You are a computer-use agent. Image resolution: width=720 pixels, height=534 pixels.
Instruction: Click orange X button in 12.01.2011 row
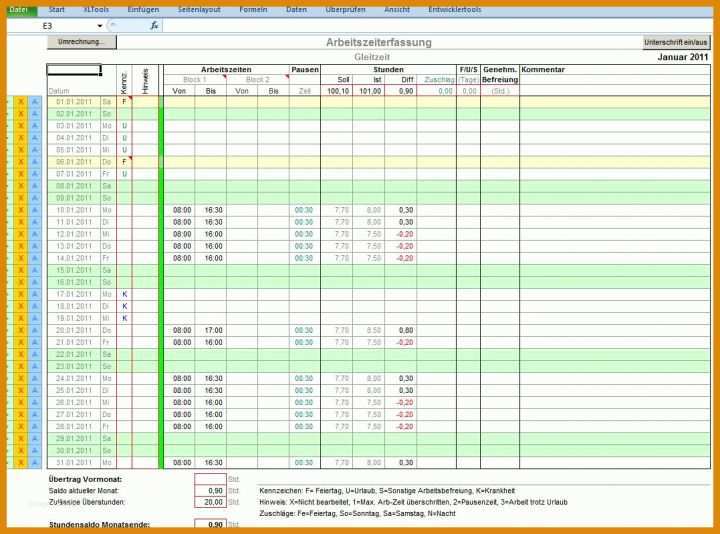[21, 234]
